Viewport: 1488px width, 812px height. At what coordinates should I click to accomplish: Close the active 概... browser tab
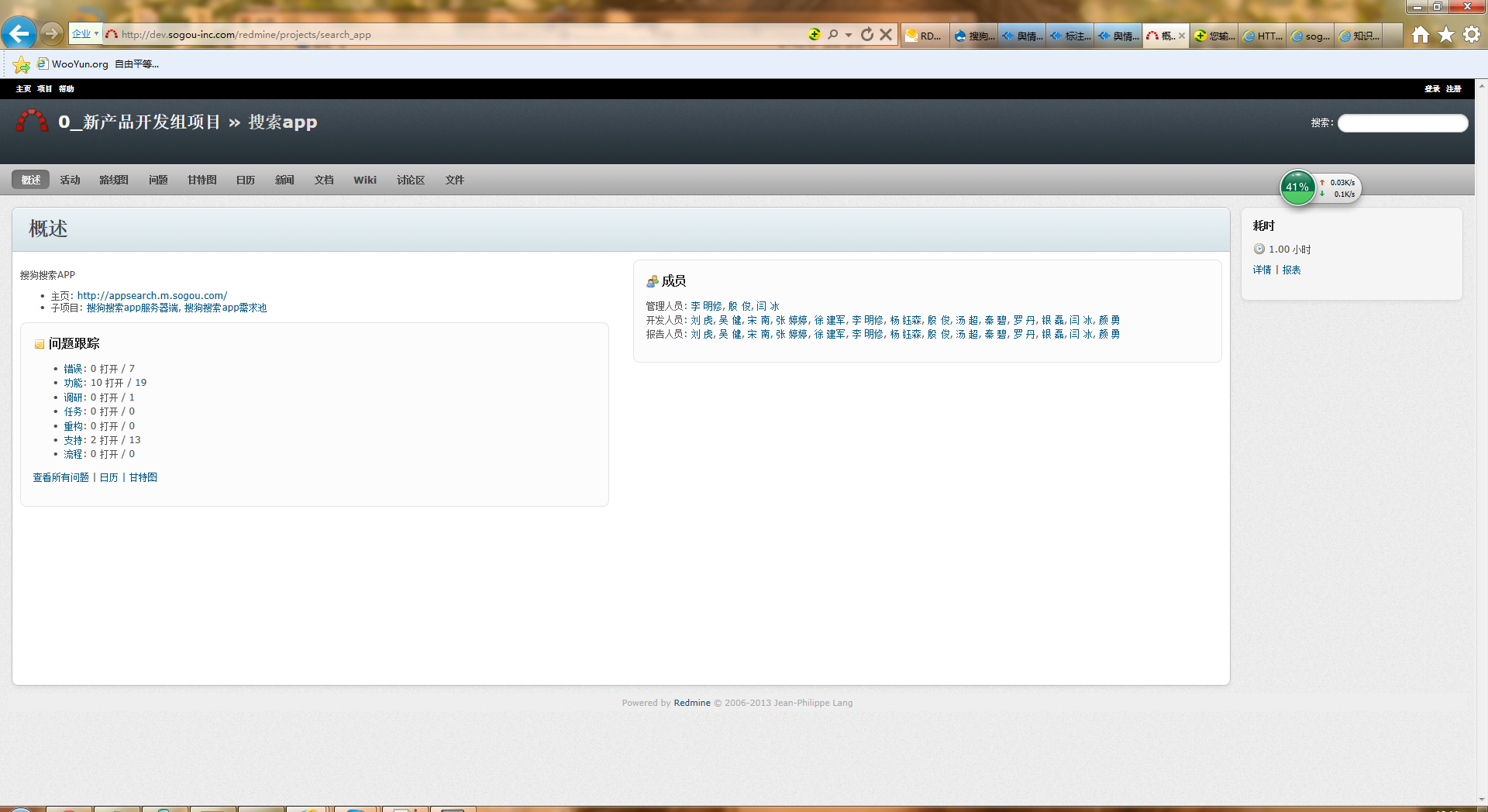(1182, 36)
